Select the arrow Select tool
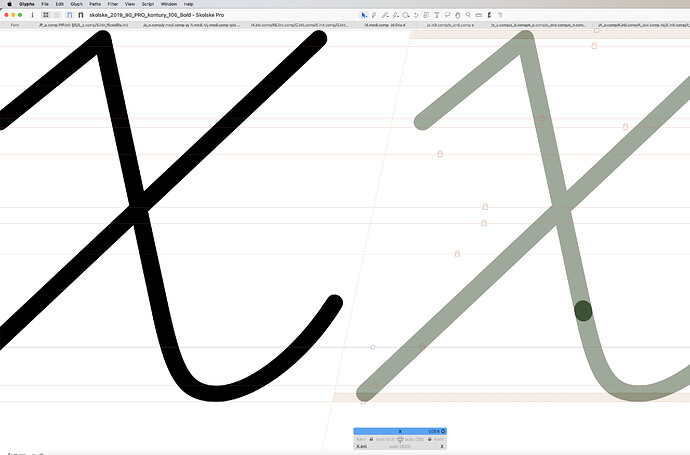Image resolution: width=690 pixels, height=455 pixels. pyautogui.click(x=363, y=15)
